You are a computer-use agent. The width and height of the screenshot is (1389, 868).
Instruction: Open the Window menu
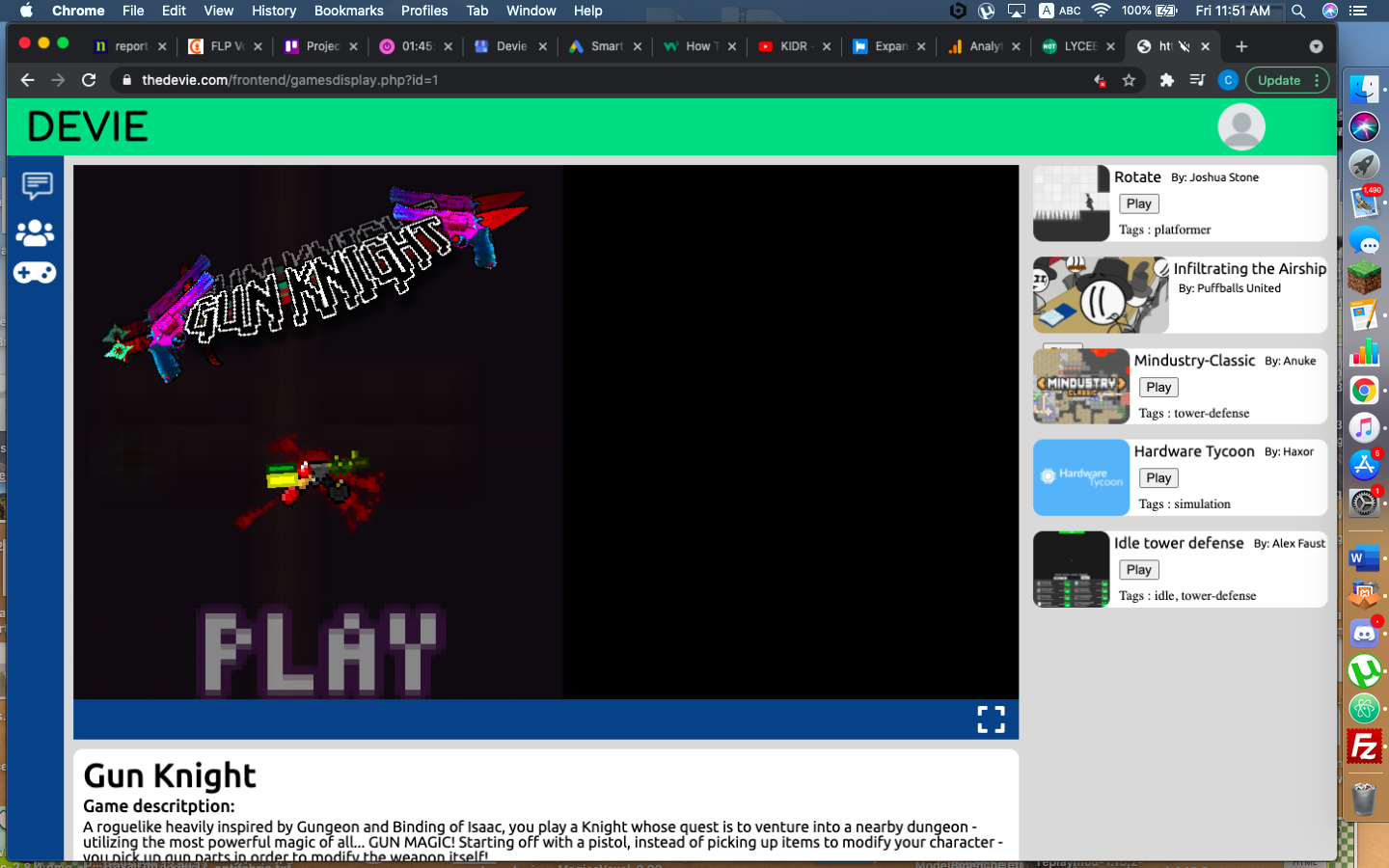click(x=531, y=11)
